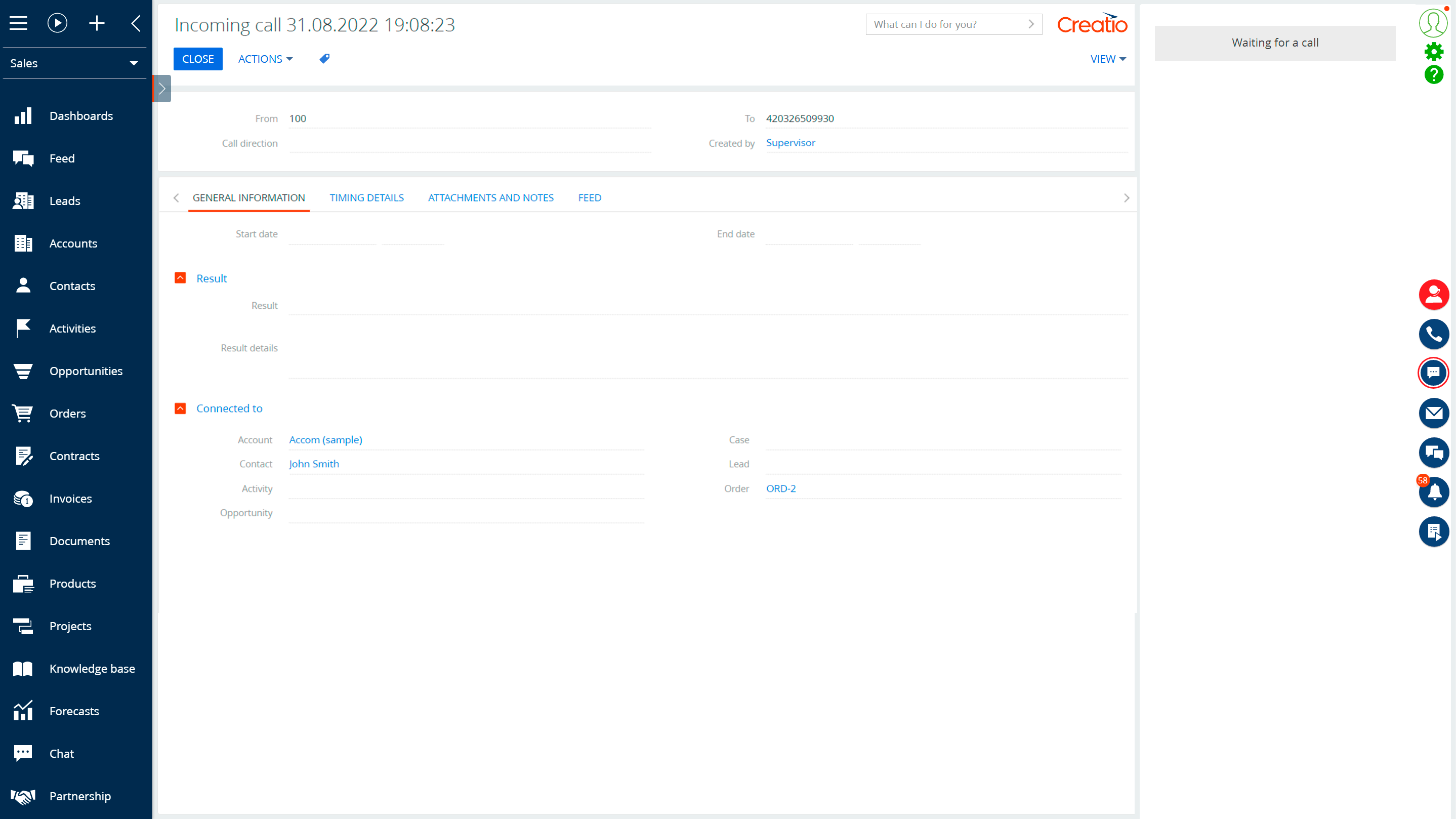This screenshot has height=819, width=1456.
Task: Run process via play icon
Action: click(57, 23)
